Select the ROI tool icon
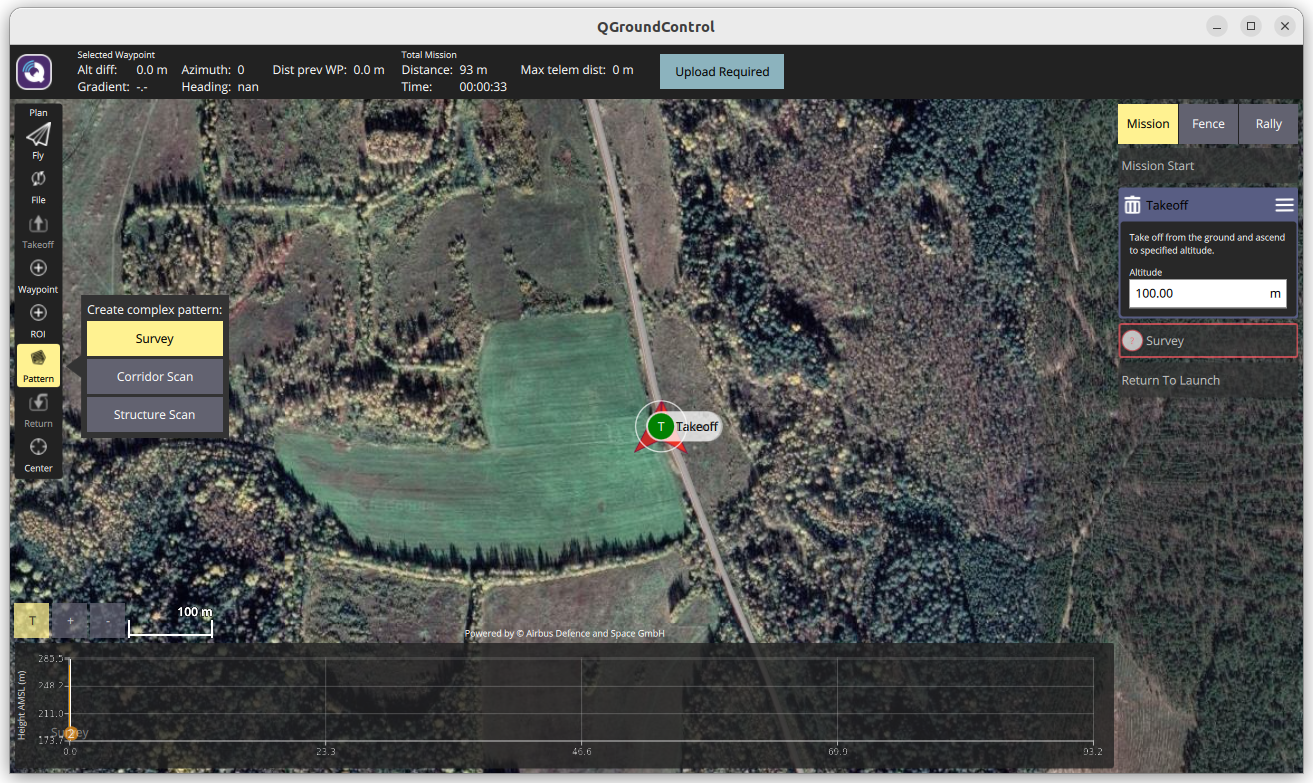The width and height of the screenshot is (1313, 783). [x=38, y=314]
